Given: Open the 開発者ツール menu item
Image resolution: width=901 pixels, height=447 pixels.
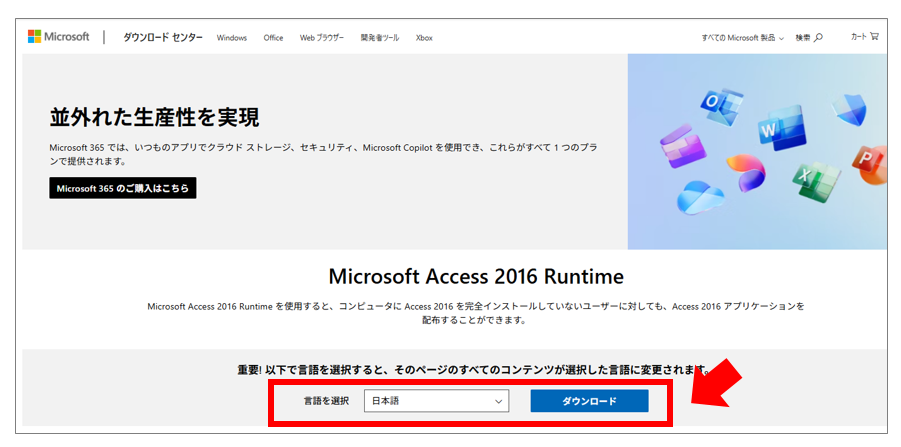Looking at the screenshot, I should coord(380,38).
